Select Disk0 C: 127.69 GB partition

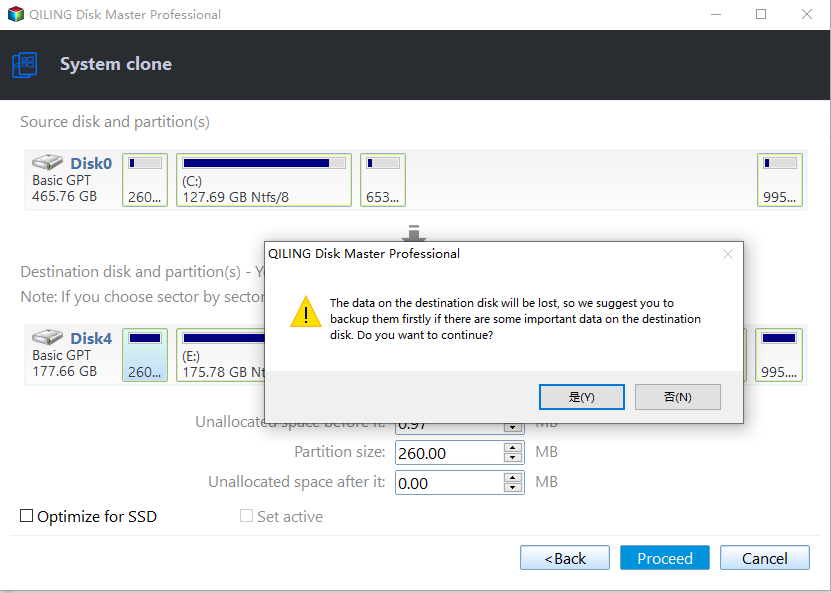click(264, 180)
